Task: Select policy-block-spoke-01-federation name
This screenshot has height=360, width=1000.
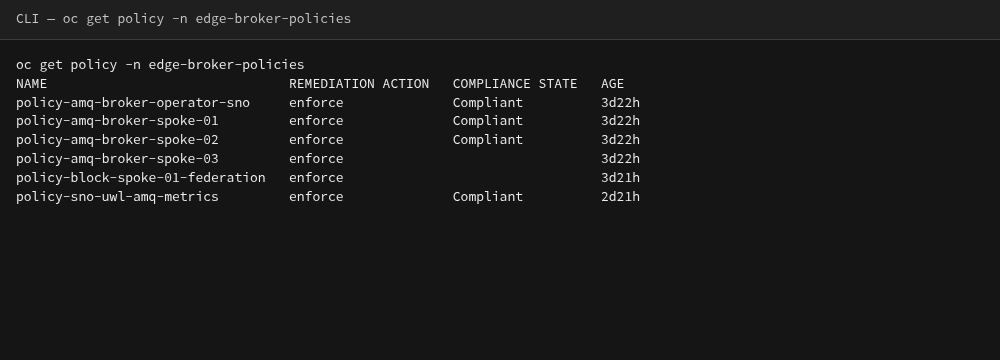Action: point(141,177)
